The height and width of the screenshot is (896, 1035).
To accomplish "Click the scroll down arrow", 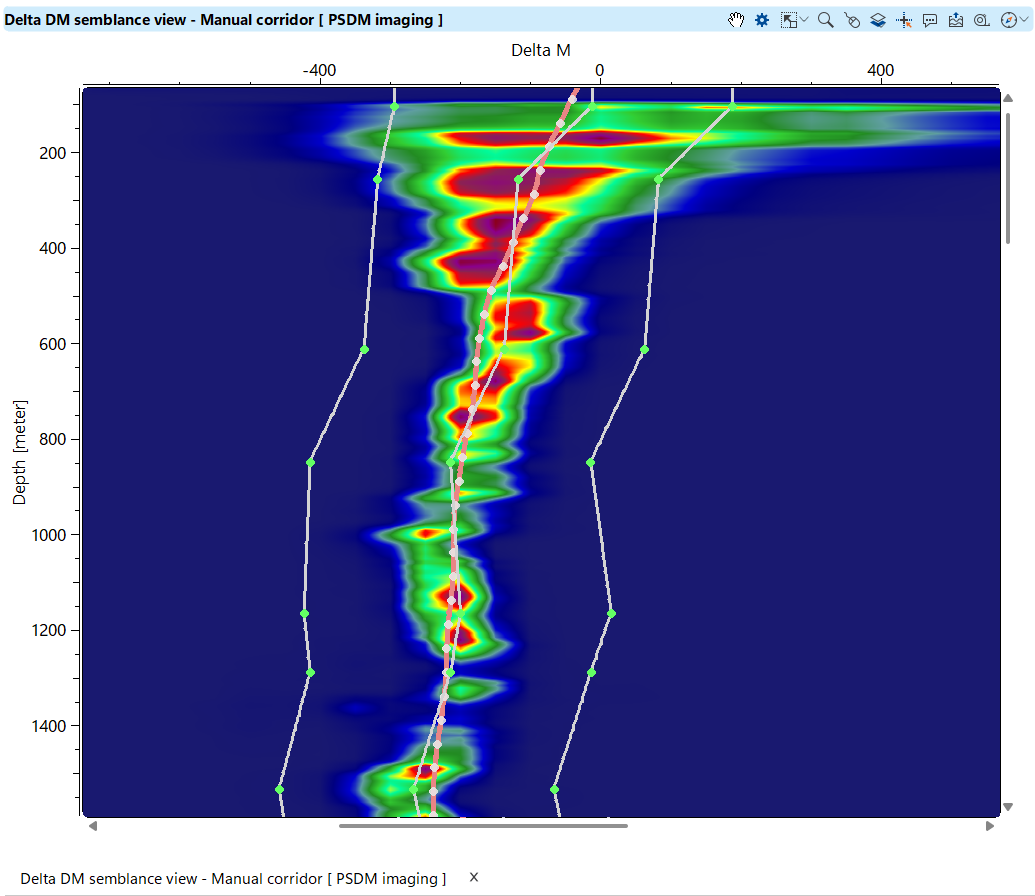I will coord(1008,807).
